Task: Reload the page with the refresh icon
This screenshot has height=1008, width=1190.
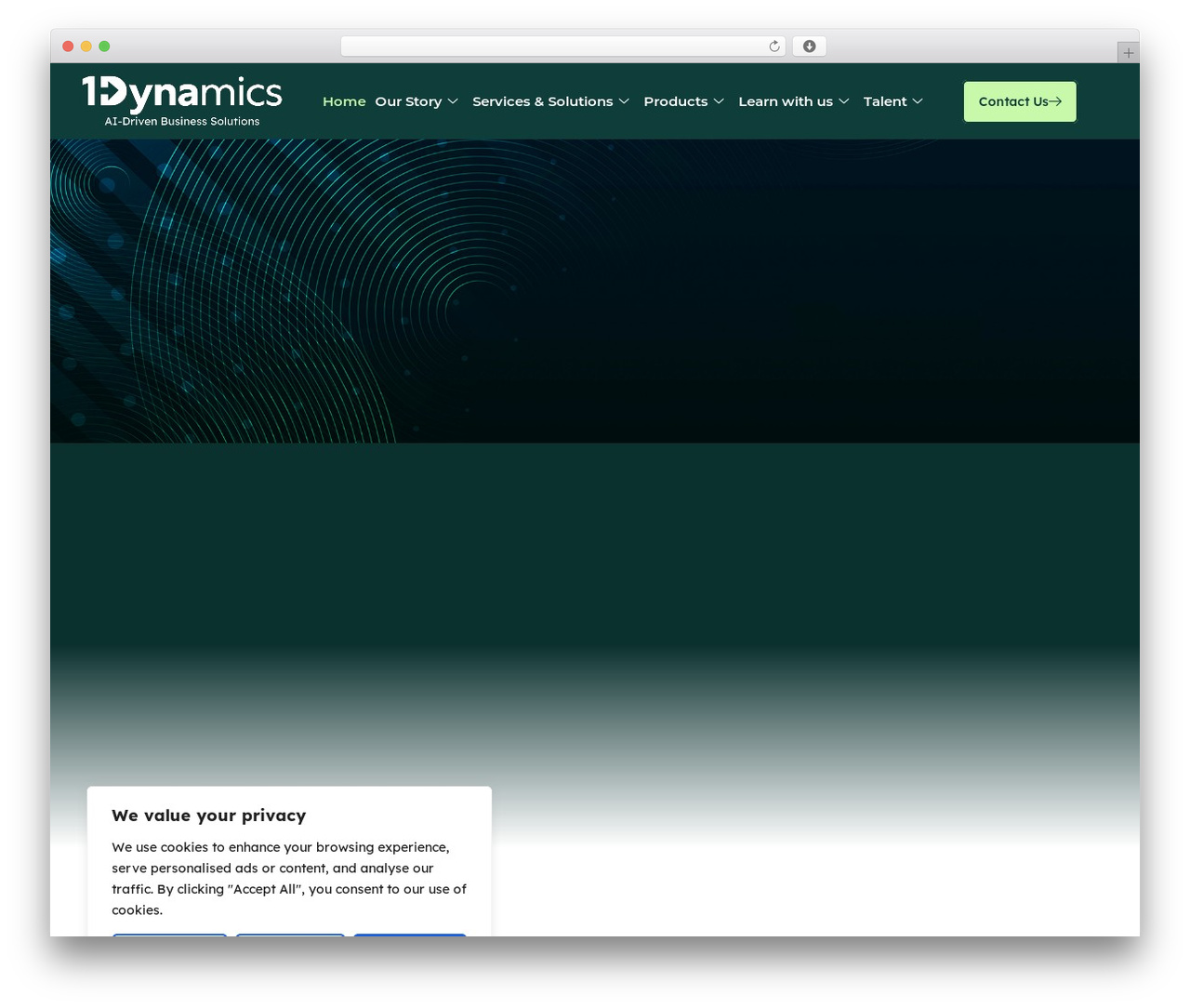Action: coord(774,46)
